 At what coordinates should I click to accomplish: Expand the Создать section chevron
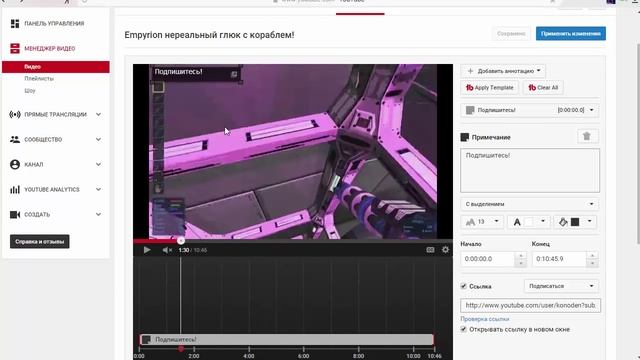pyautogui.click(x=98, y=214)
